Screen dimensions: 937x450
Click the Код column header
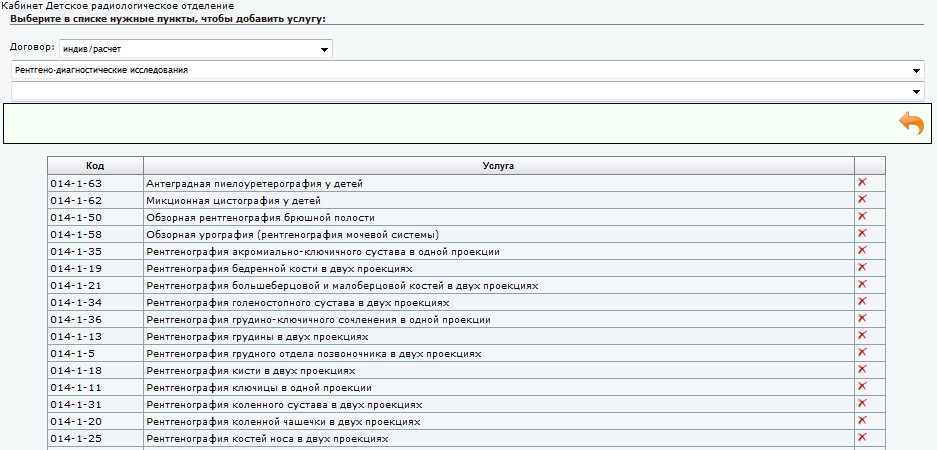[x=95, y=165]
